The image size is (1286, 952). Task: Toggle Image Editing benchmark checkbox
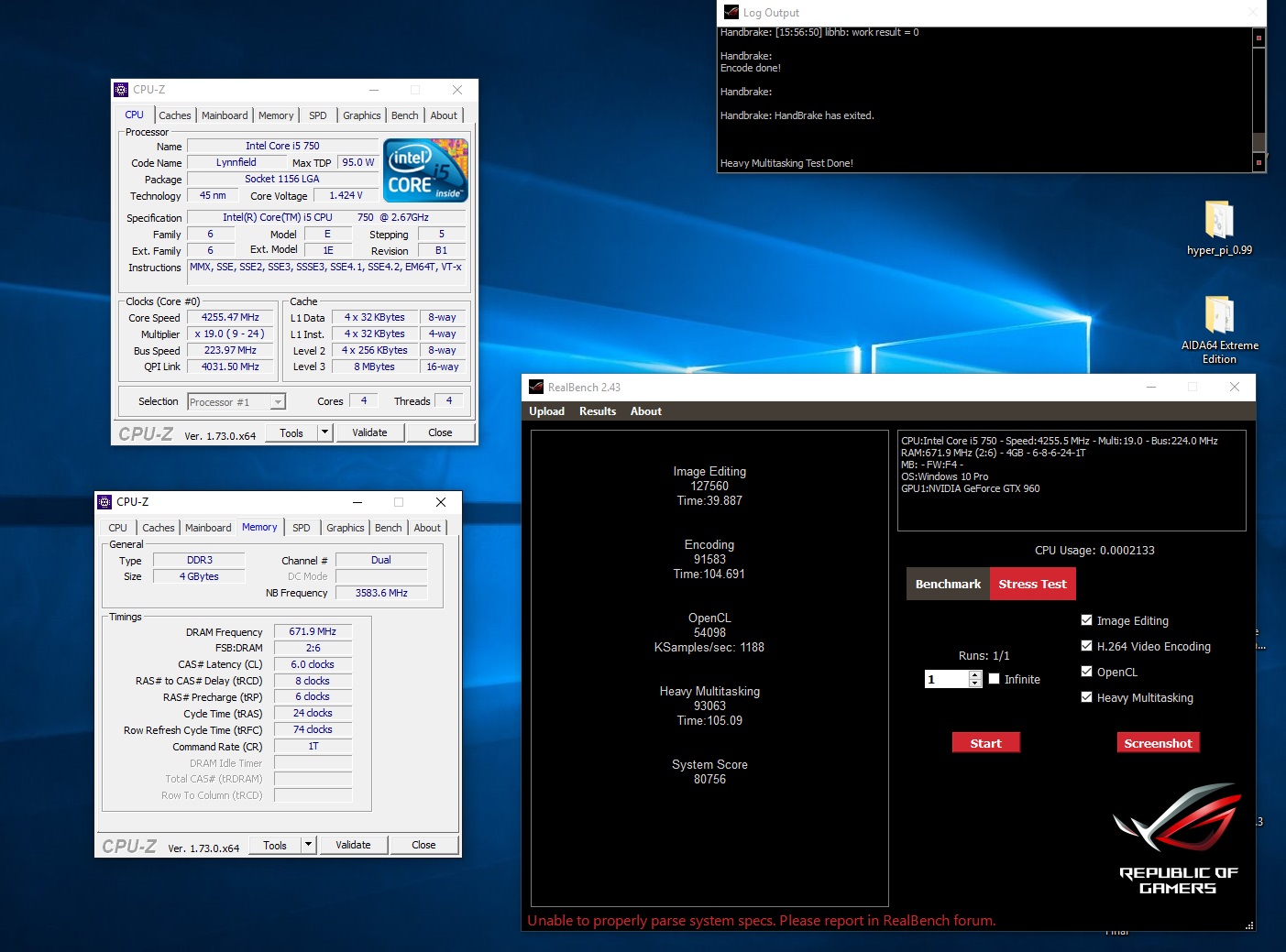tap(1087, 620)
